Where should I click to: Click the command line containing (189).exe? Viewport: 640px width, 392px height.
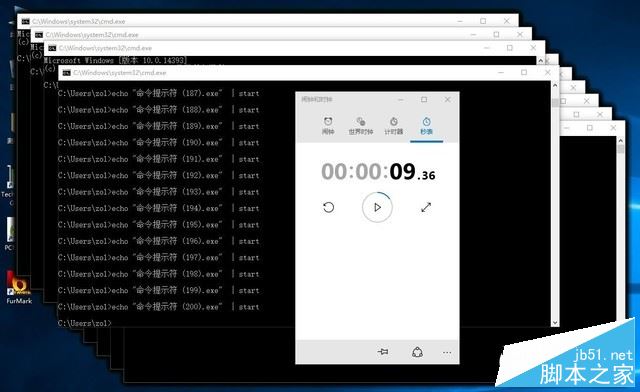coord(158,126)
